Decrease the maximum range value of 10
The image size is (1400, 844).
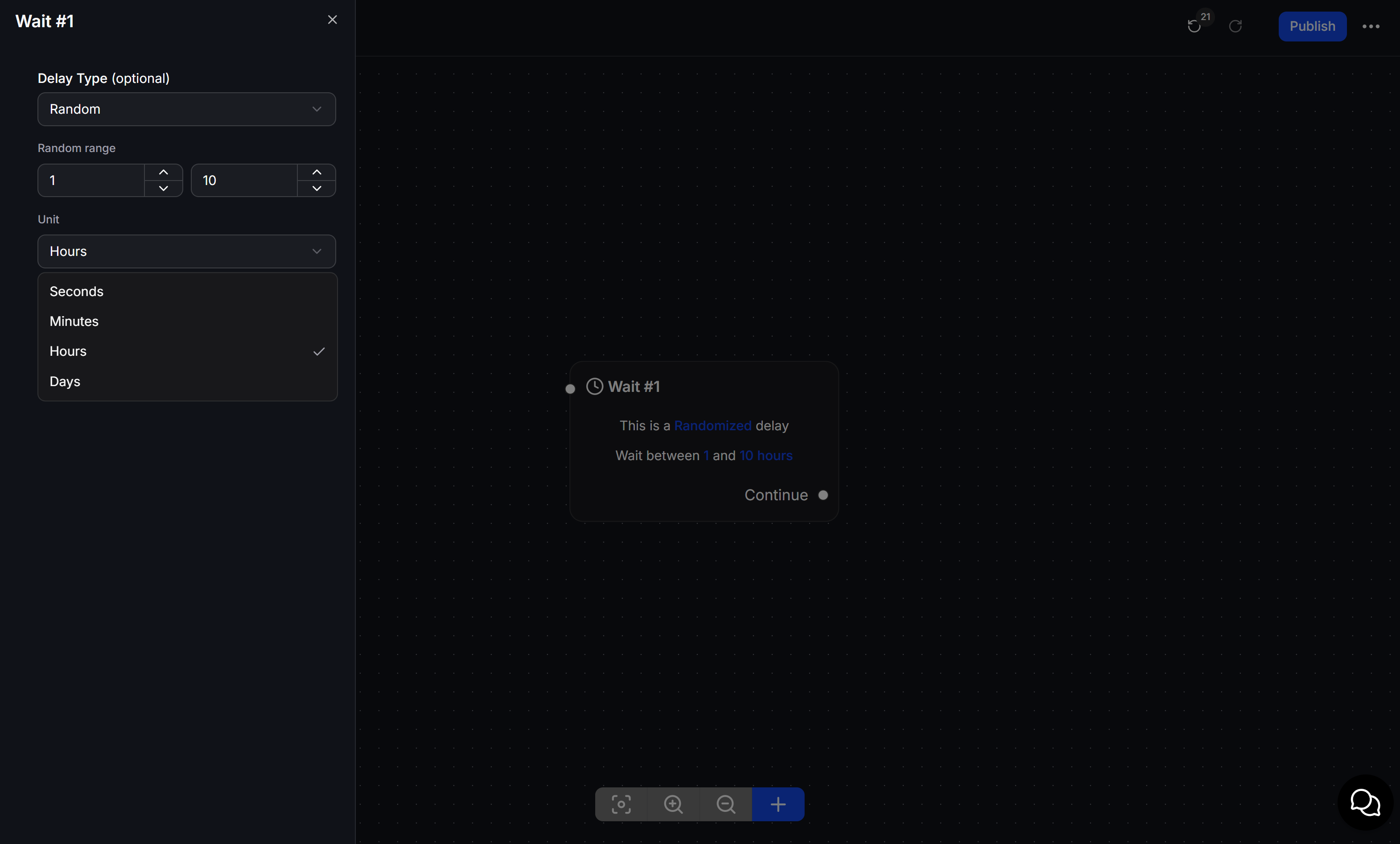click(317, 188)
